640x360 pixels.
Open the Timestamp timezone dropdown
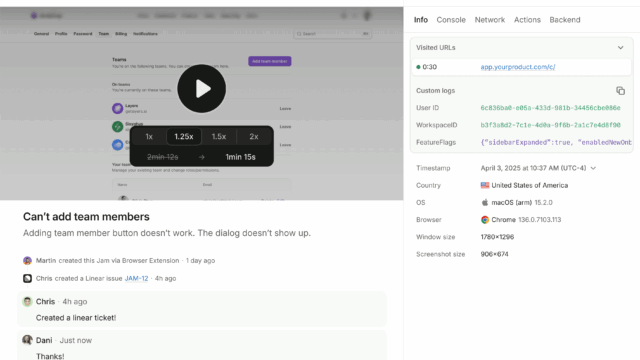pyautogui.click(x=593, y=168)
